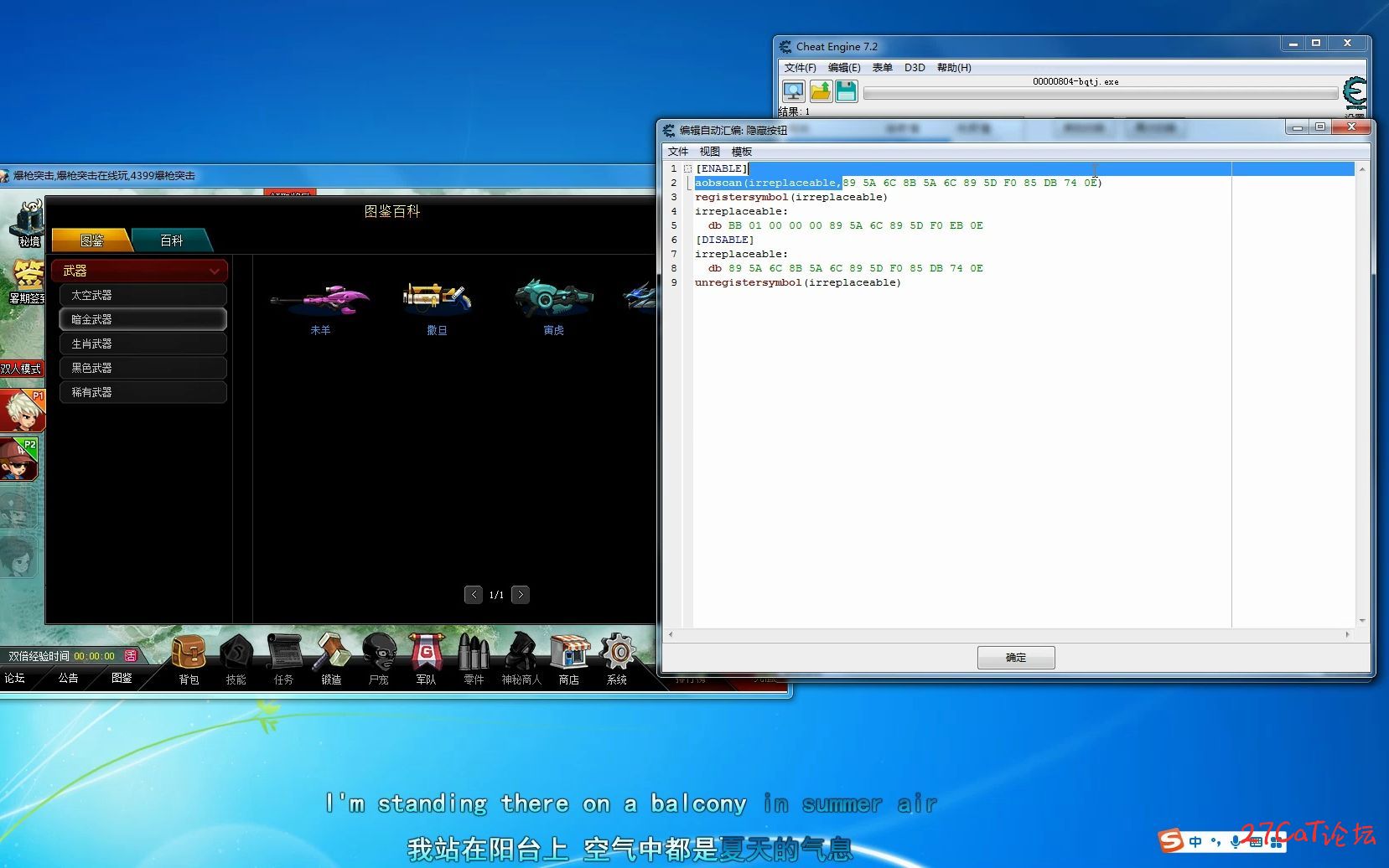Click the script editor horizontal scrollbar
The image size is (1389, 868).
[x=1008, y=634]
